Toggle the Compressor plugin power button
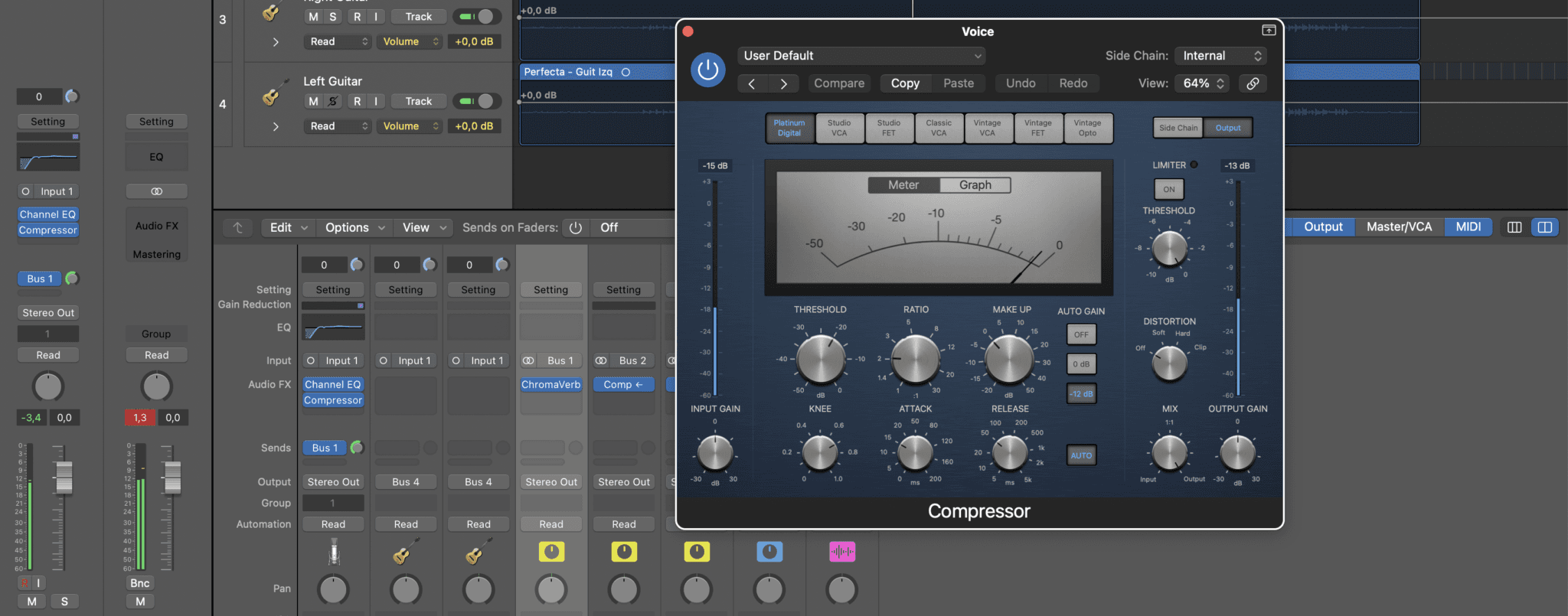This screenshot has width=1568, height=616. click(707, 70)
